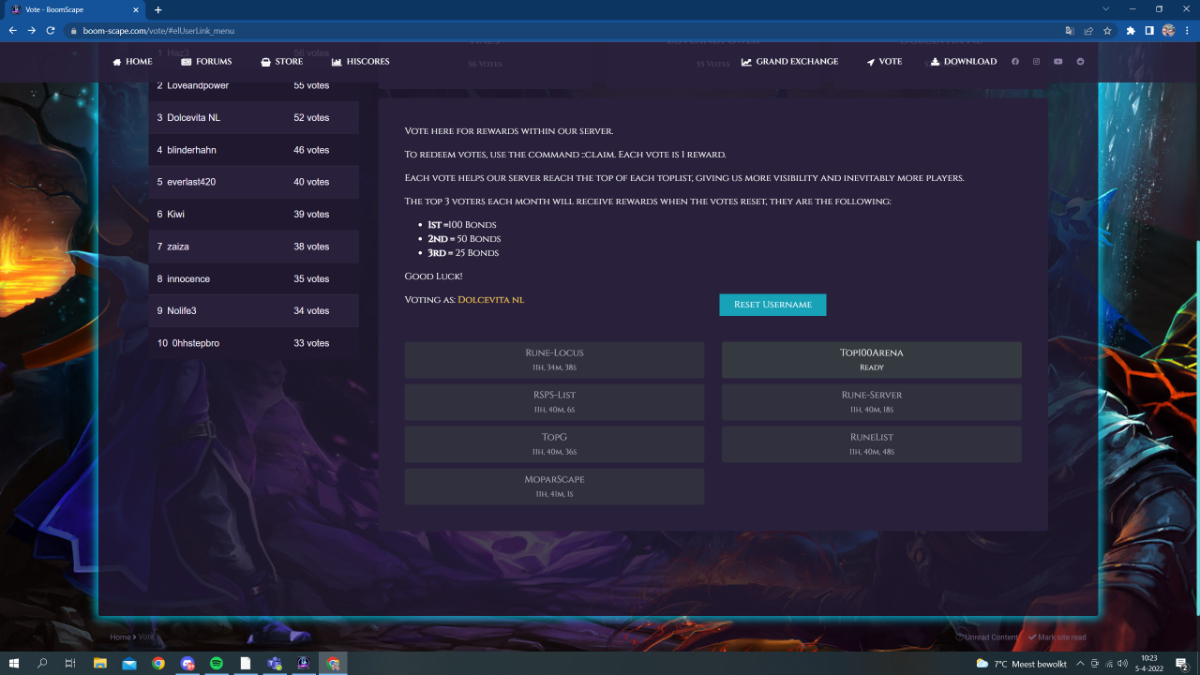Open Mail app from taskbar

129,663
